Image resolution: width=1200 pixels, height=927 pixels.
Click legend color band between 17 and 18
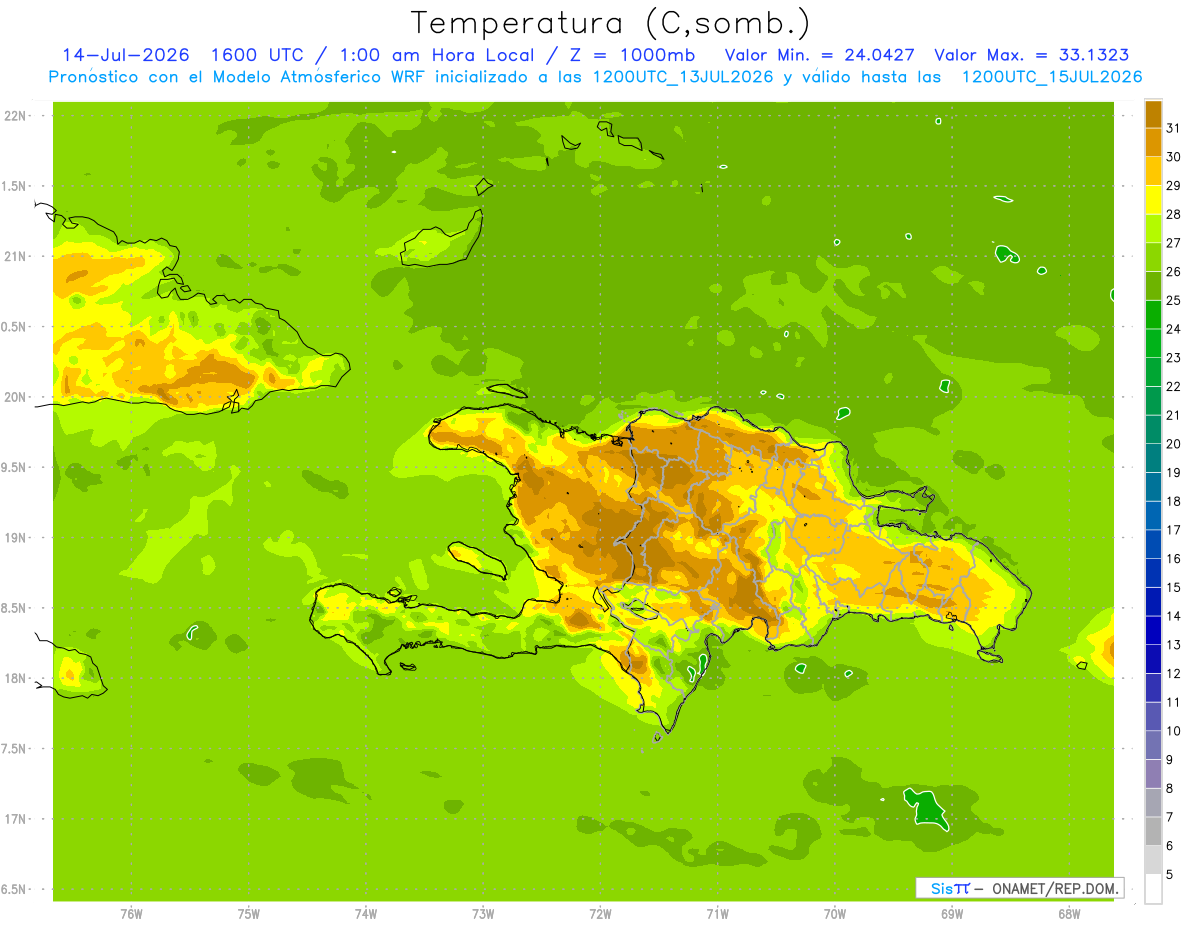1153,516
